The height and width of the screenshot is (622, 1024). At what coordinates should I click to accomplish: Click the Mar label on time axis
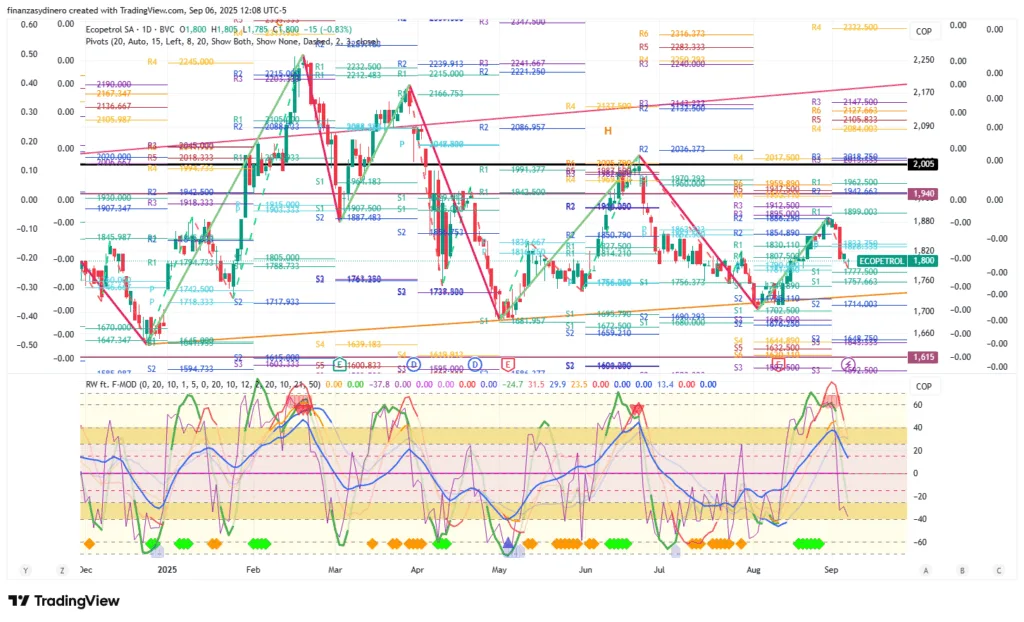(335, 570)
